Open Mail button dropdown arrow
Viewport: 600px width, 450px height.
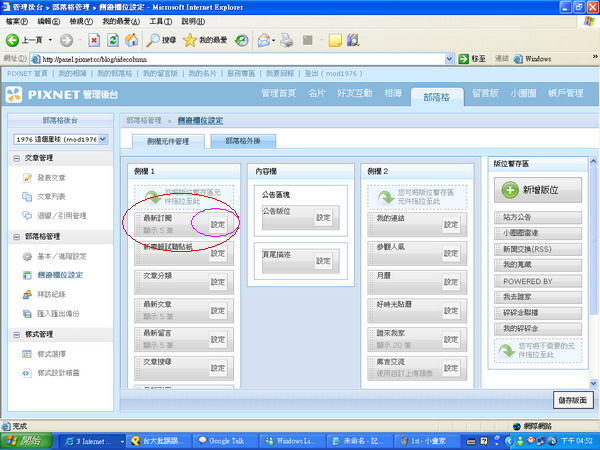click(x=274, y=40)
